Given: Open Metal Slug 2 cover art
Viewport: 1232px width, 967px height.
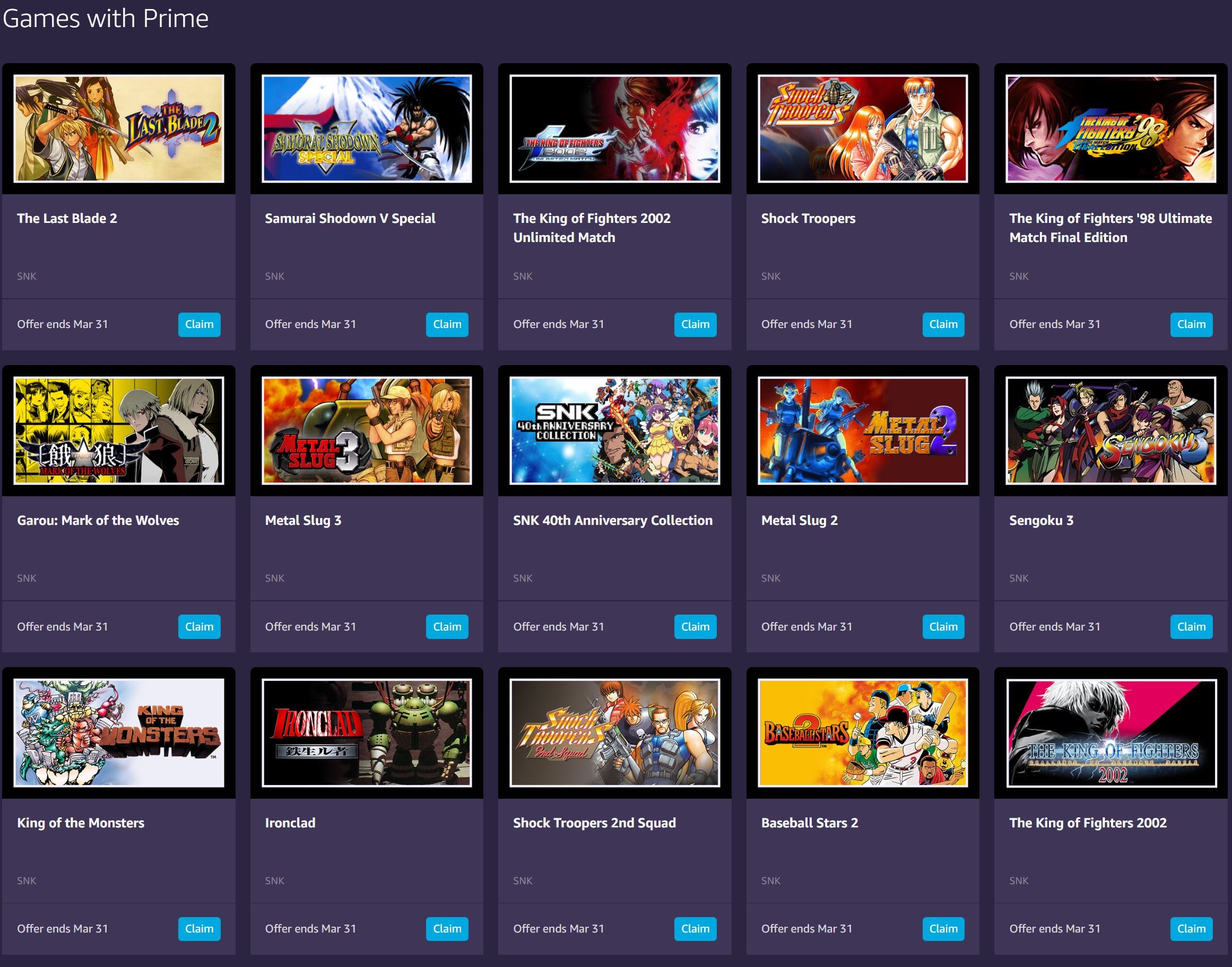Looking at the screenshot, I should coord(863,431).
